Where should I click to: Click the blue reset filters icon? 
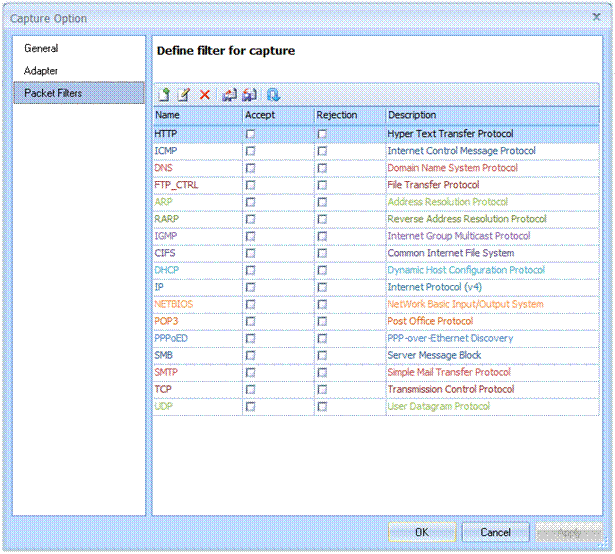273,95
